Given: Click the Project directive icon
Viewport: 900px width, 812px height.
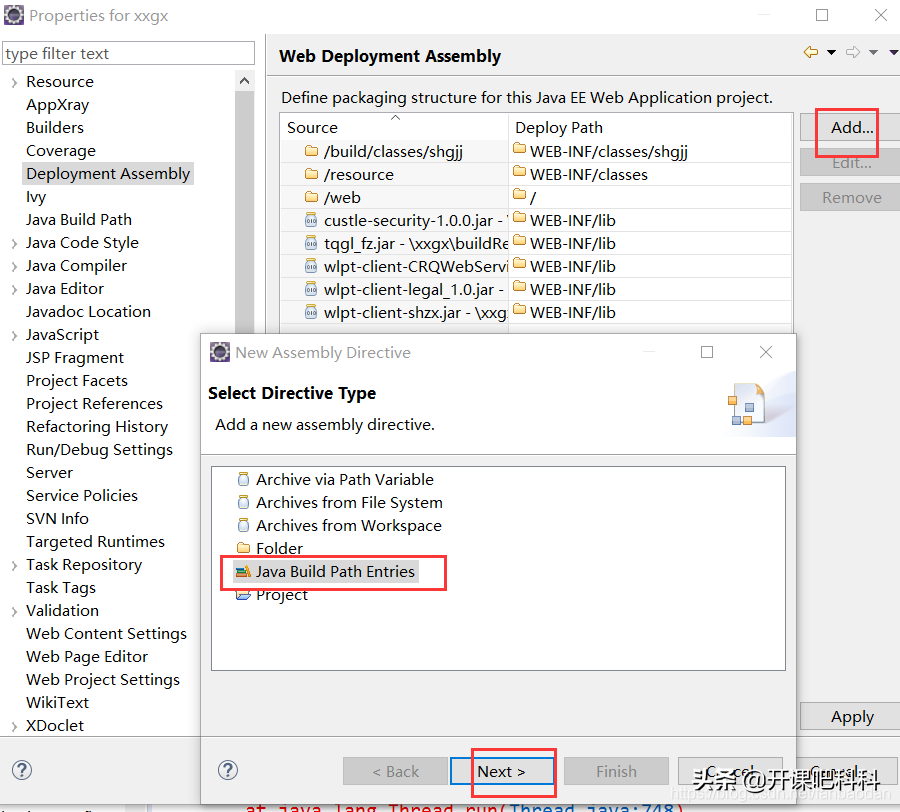Looking at the screenshot, I should pyautogui.click(x=243, y=595).
